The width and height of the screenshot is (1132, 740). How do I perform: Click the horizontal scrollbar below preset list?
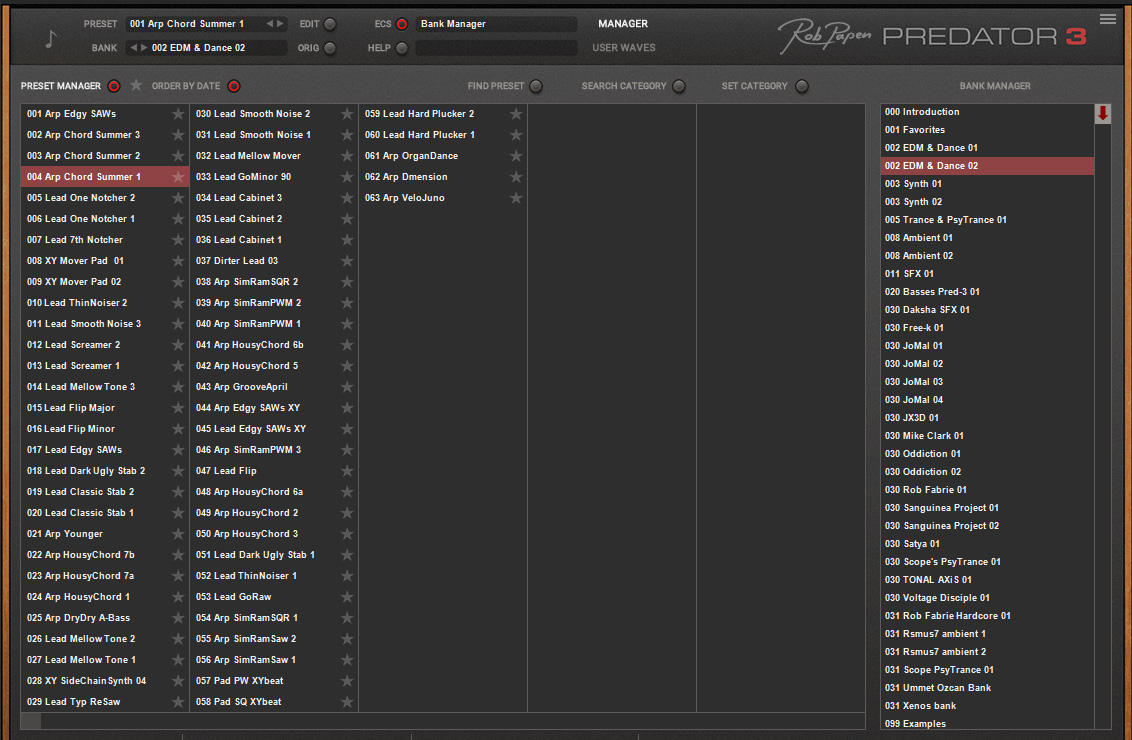(443, 721)
